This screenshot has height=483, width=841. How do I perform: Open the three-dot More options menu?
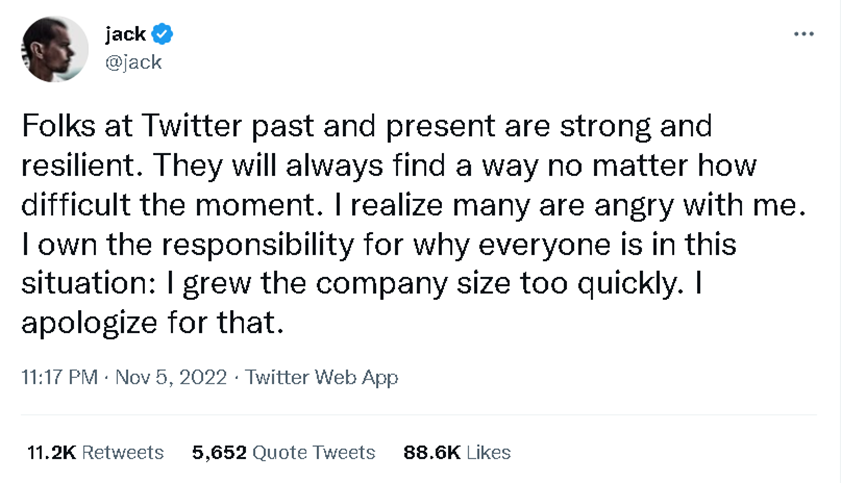(803, 35)
